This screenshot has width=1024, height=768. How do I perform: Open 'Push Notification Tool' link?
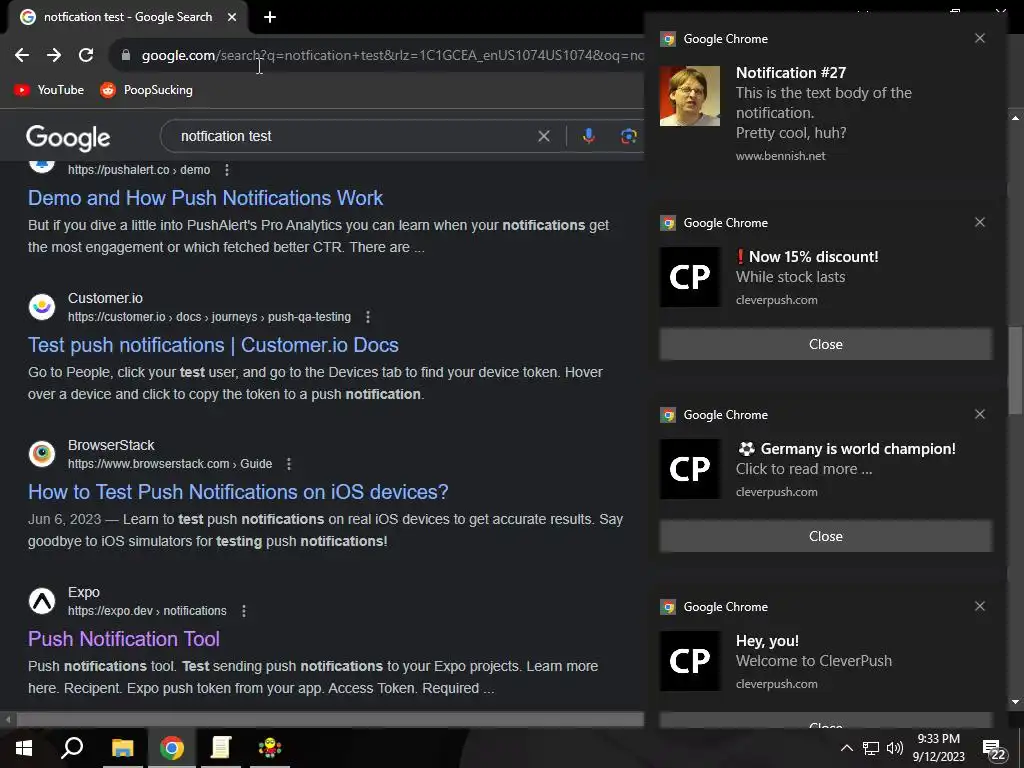tap(123, 639)
